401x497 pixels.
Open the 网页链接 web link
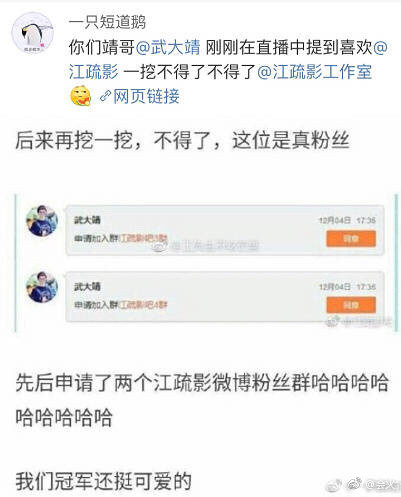click(146, 96)
